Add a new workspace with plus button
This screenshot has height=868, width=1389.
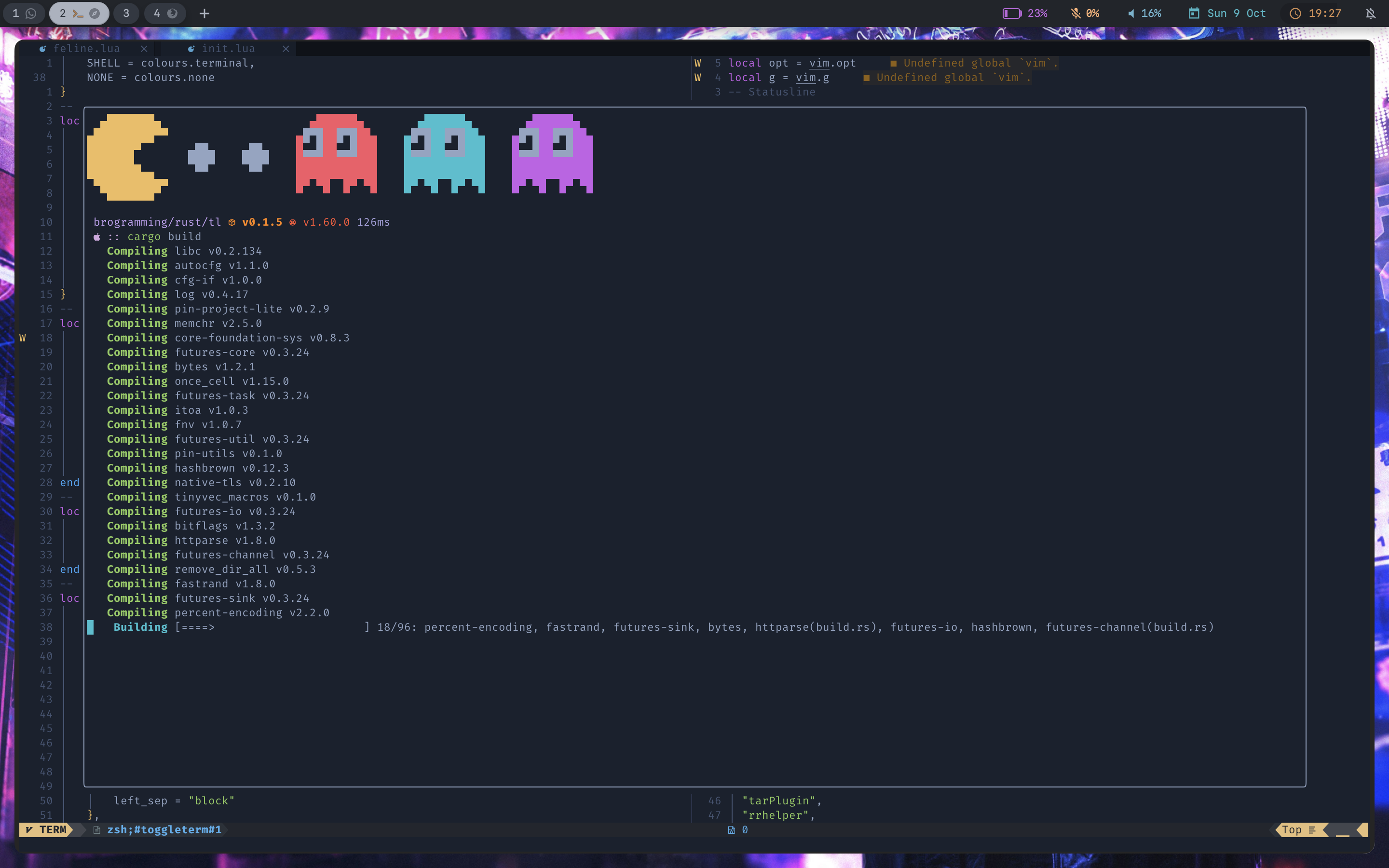pyautogui.click(x=204, y=13)
